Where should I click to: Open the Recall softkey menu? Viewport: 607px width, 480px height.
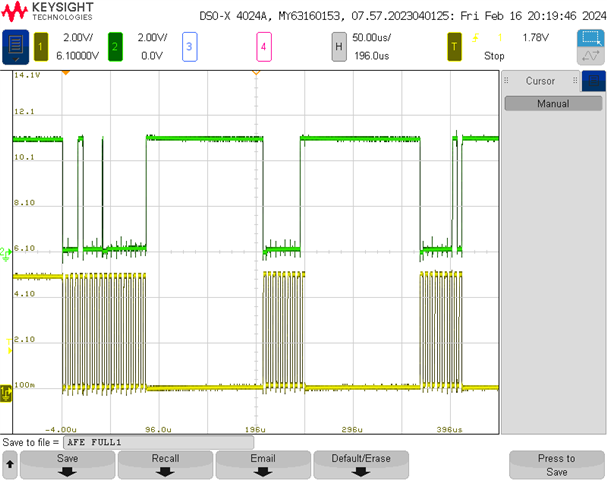[165, 465]
